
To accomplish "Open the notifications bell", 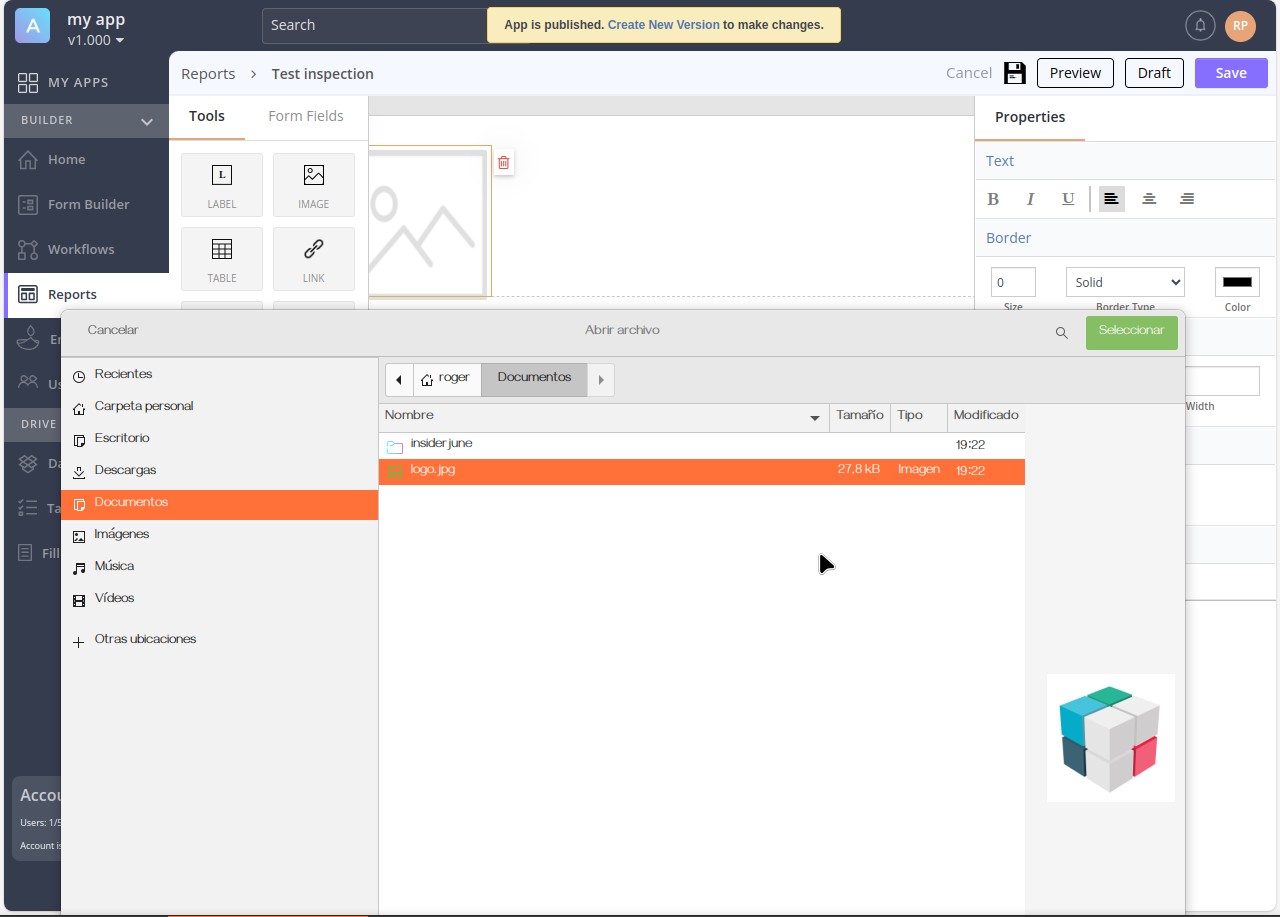I will coord(1200,26).
